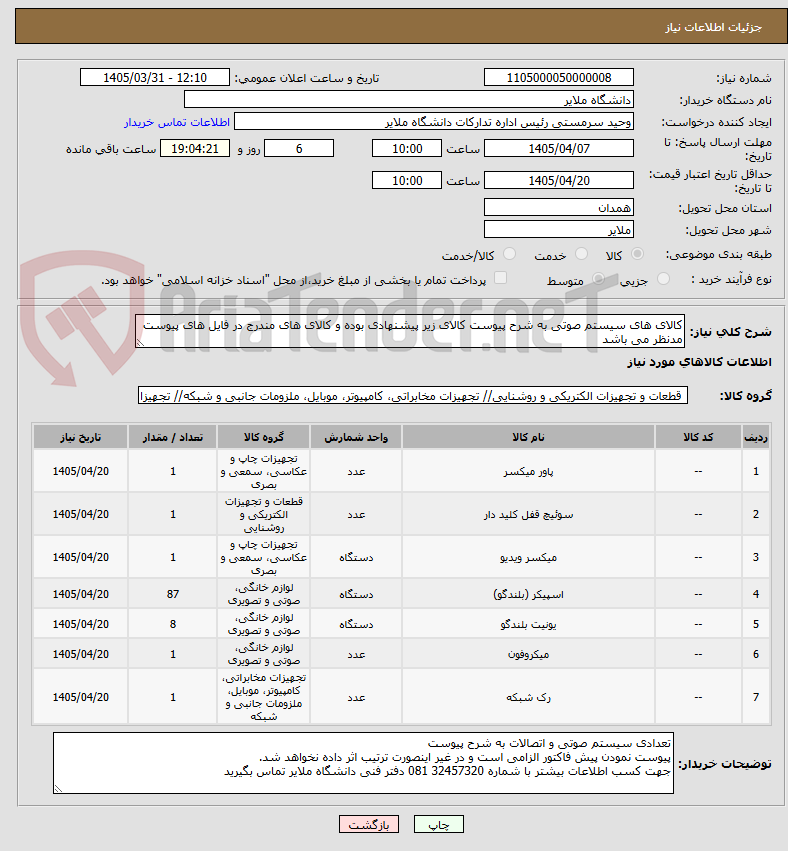The width and height of the screenshot is (788, 851).
Task: Toggle the اسناد خزانه اسلامی payment checkbox
Action: 500,278
